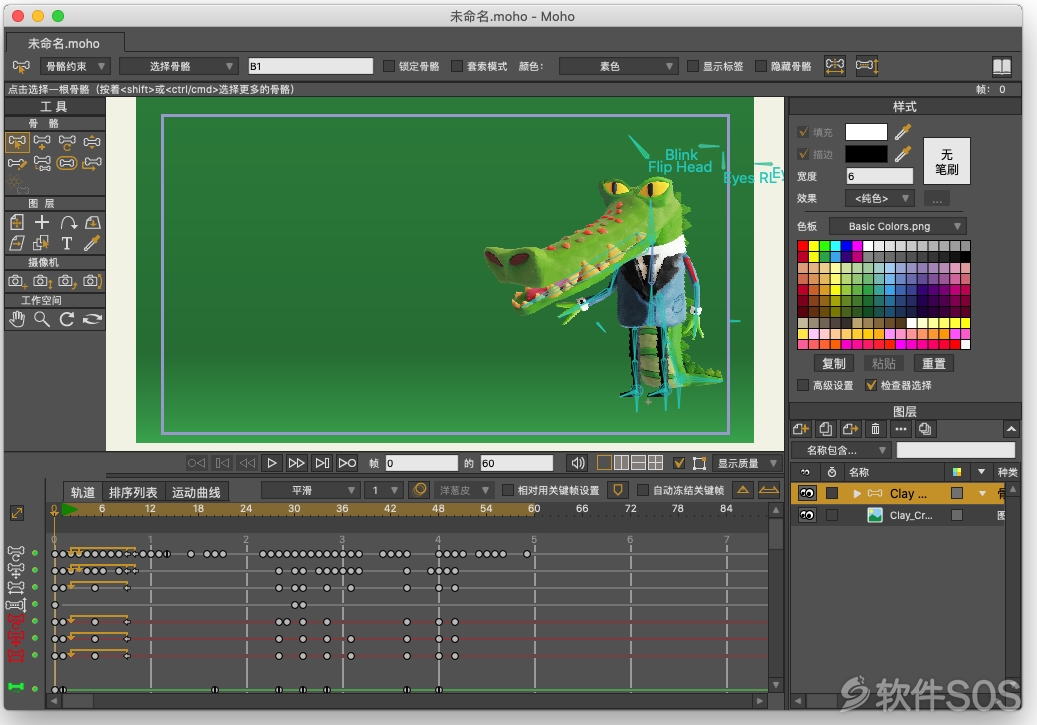Screen dimensions: 1037x725
Task: Open layer settings ellipsis button
Action: (x=900, y=429)
